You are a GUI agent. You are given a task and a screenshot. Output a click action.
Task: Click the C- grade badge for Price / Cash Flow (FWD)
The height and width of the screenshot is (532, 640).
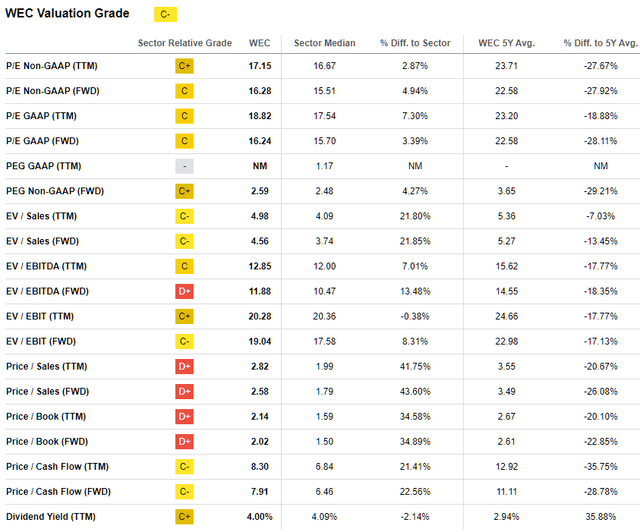(184, 491)
